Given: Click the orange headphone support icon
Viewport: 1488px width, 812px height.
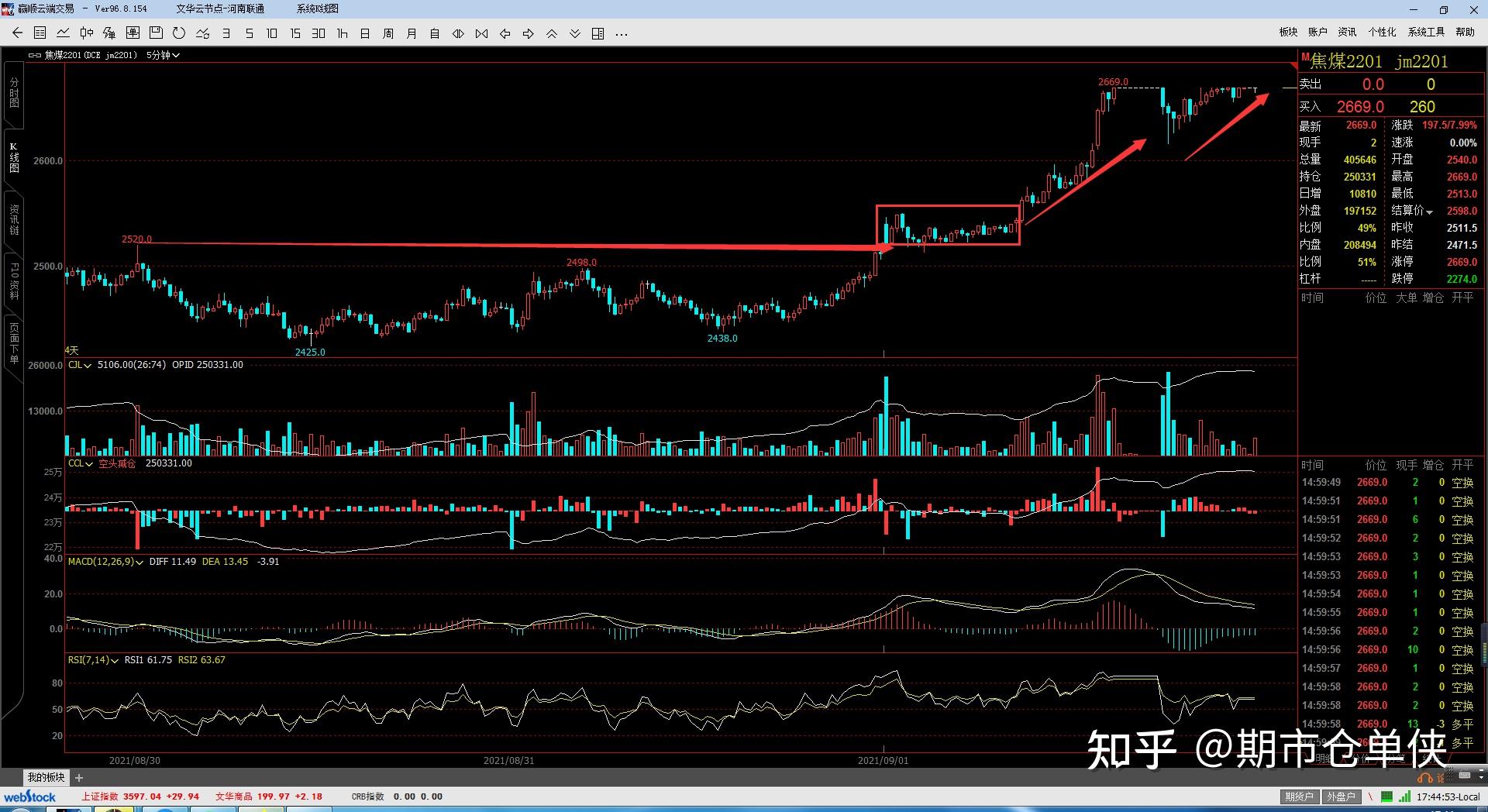Looking at the screenshot, I should click(x=1424, y=777).
